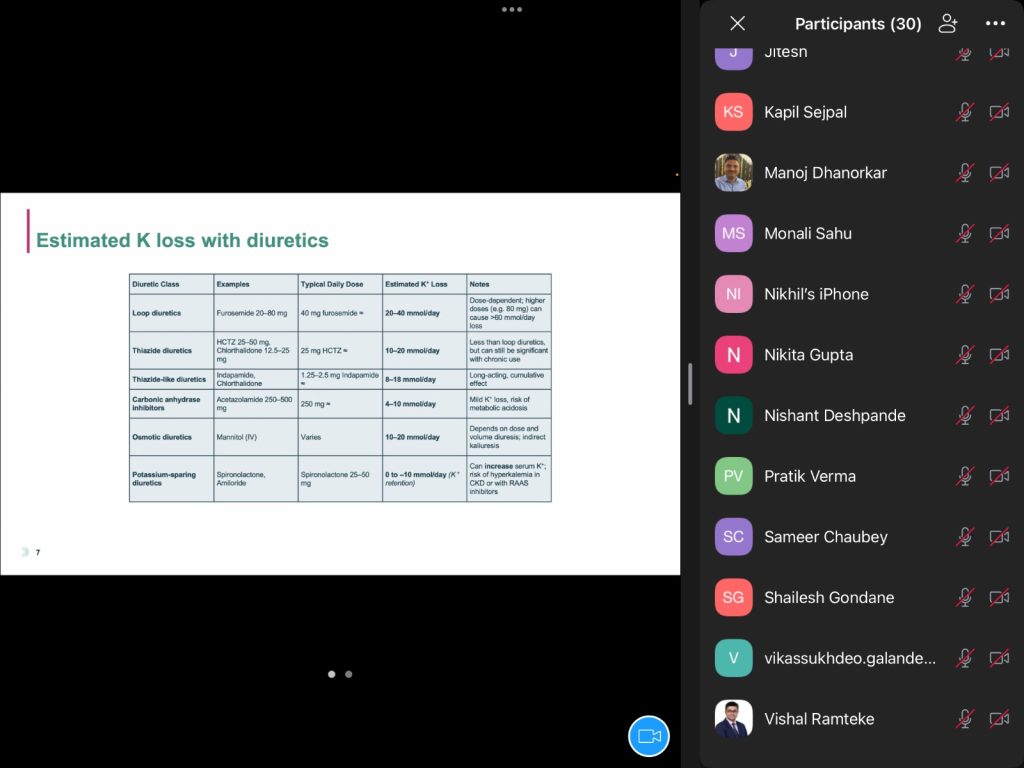The width and height of the screenshot is (1024, 768).
Task: Grab the panel divider handle
Action: [690, 384]
